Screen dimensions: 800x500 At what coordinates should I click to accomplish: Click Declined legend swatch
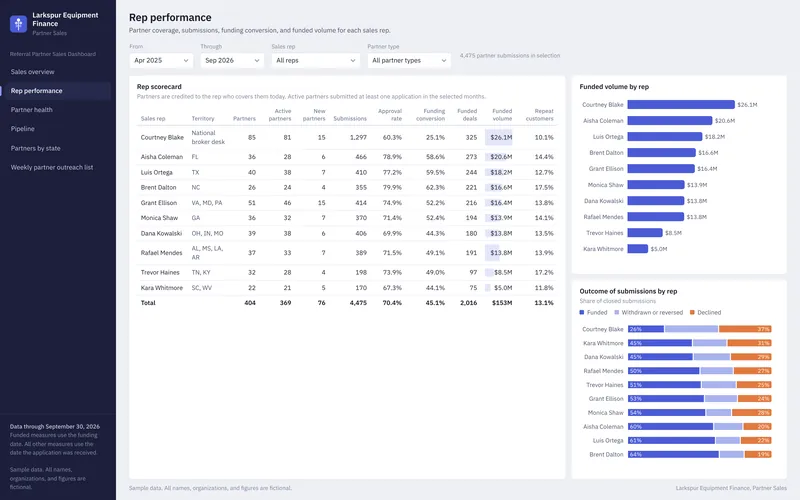coord(692,312)
